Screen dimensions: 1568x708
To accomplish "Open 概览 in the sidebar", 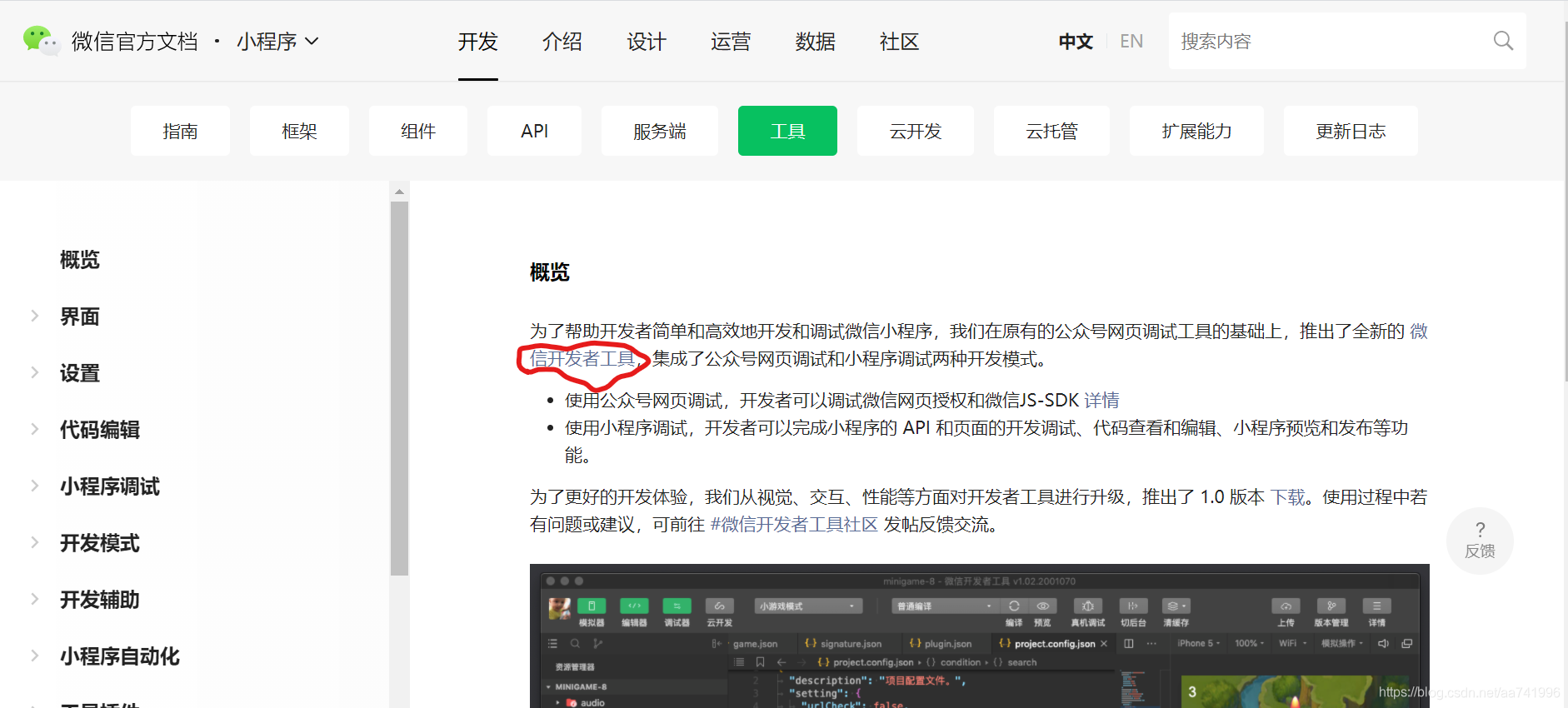I will tap(80, 260).
